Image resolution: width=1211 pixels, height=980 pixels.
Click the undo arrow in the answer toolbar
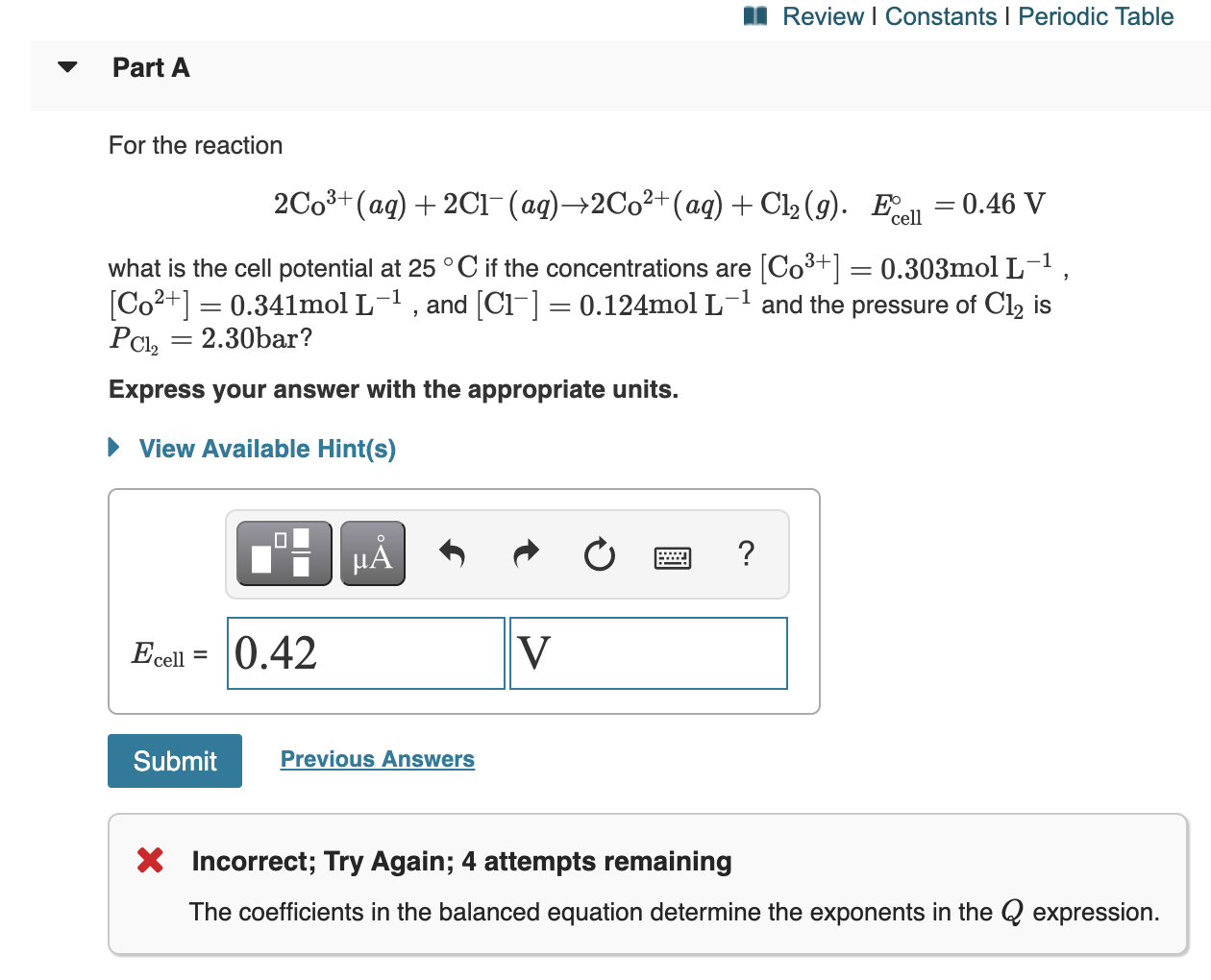tap(452, 553)
